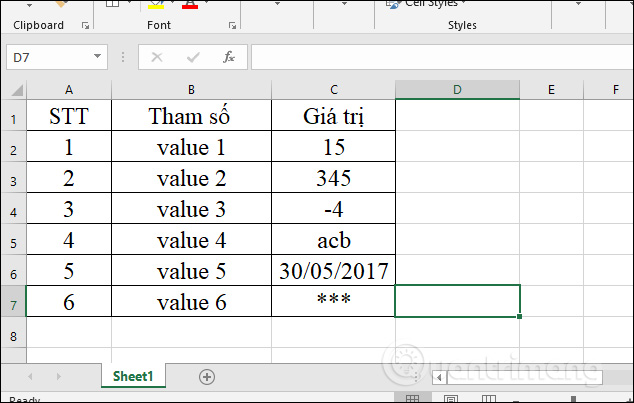
Task: Select cell containing value 3
Action: coord(191,209)
